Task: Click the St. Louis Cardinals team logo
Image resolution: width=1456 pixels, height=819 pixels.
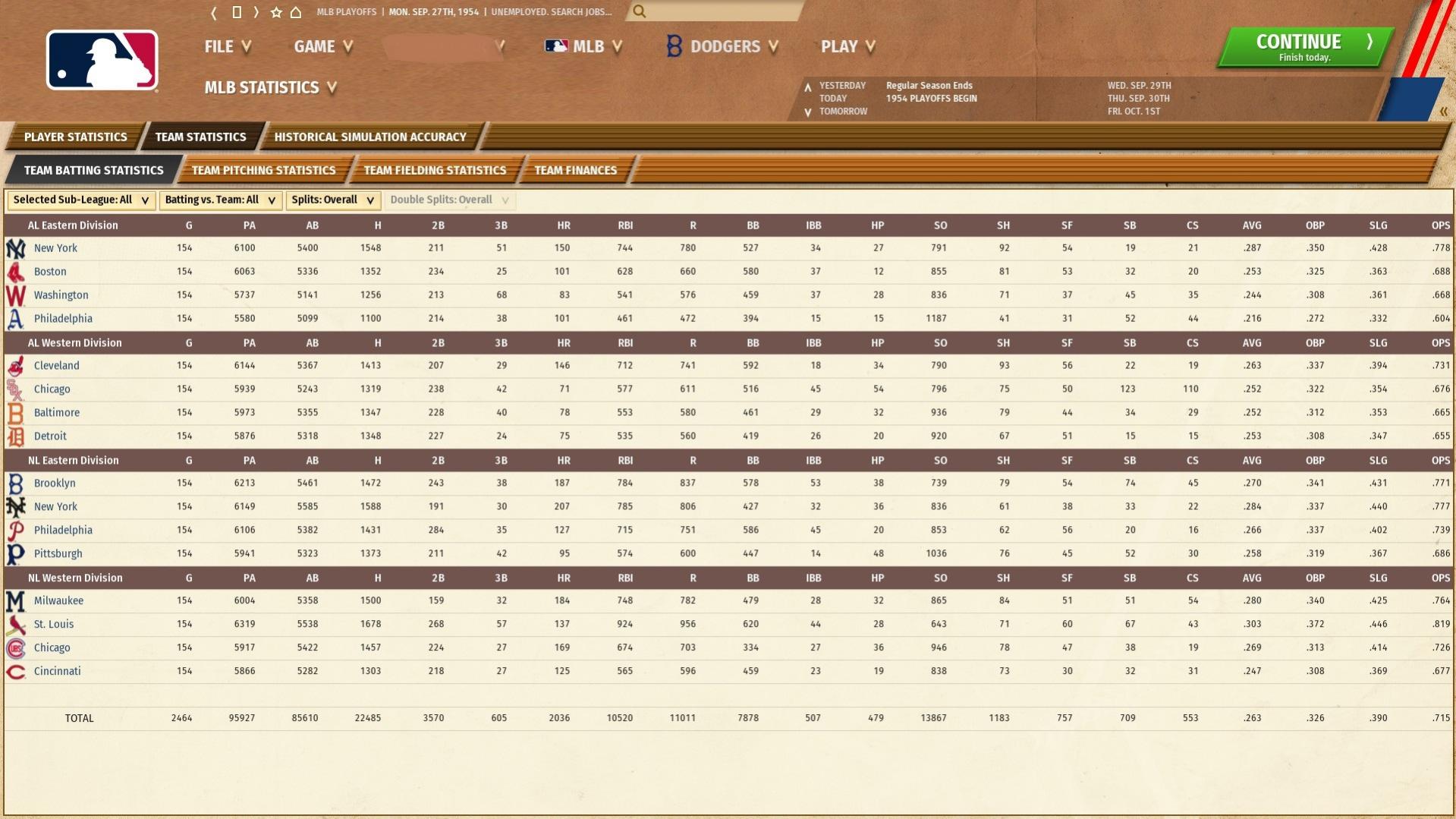Action: (x=15, y=625)
